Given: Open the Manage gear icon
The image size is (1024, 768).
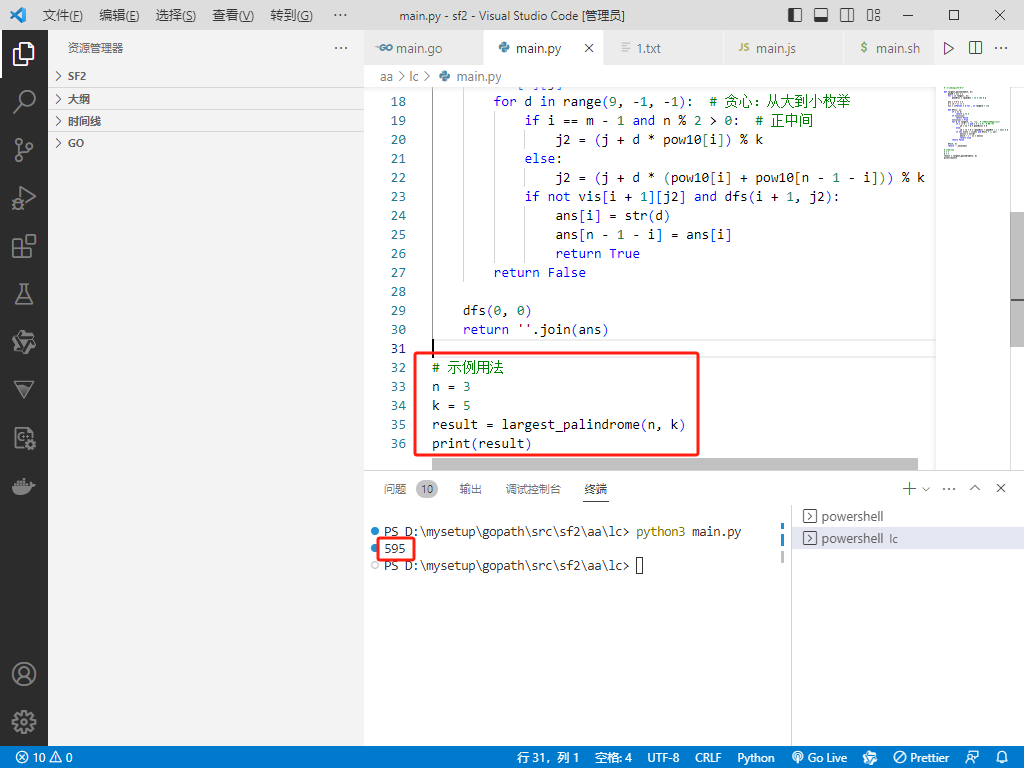Looking at the screenshot, I should pos(24,722).
